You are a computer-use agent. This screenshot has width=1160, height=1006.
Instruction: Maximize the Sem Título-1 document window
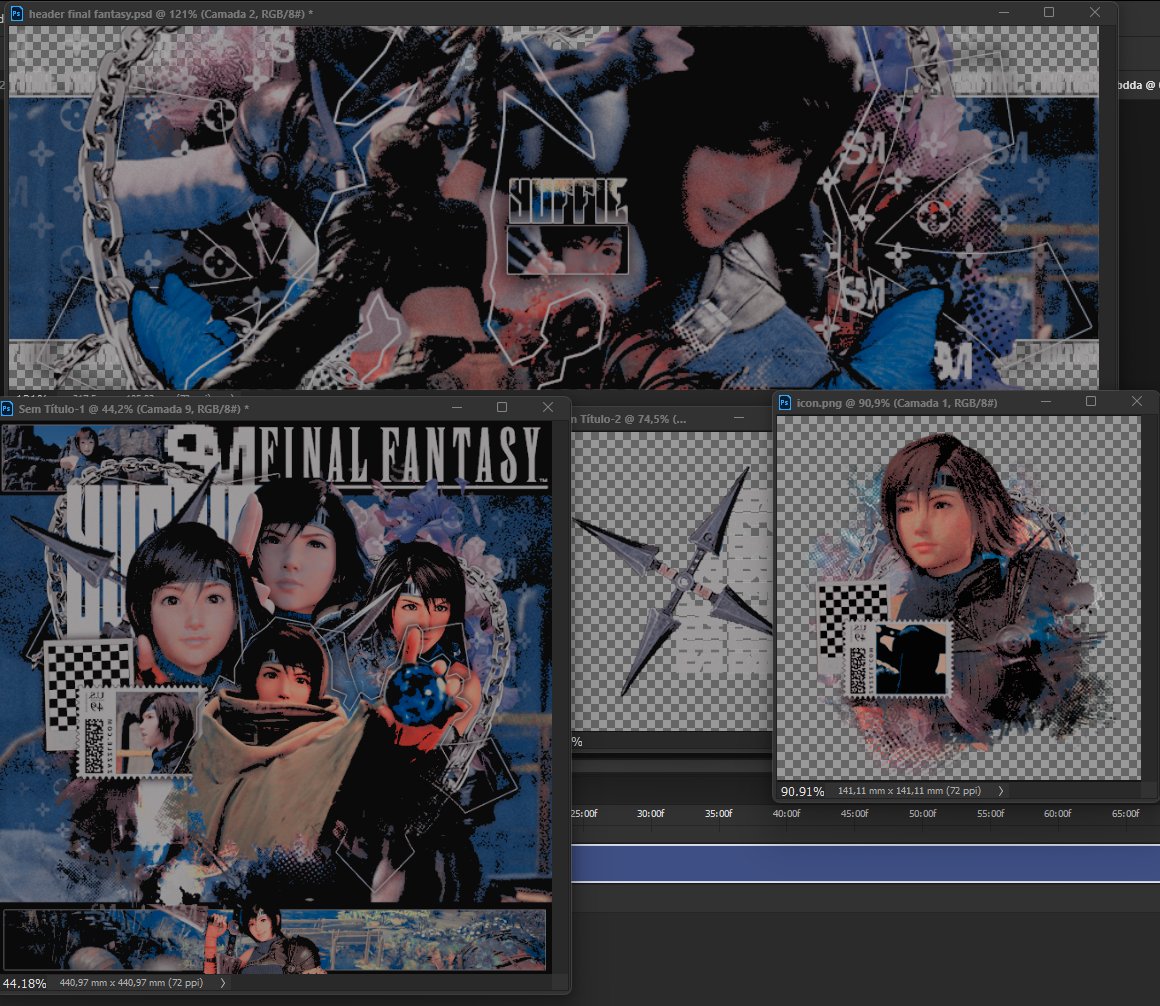tap(502, 408)
